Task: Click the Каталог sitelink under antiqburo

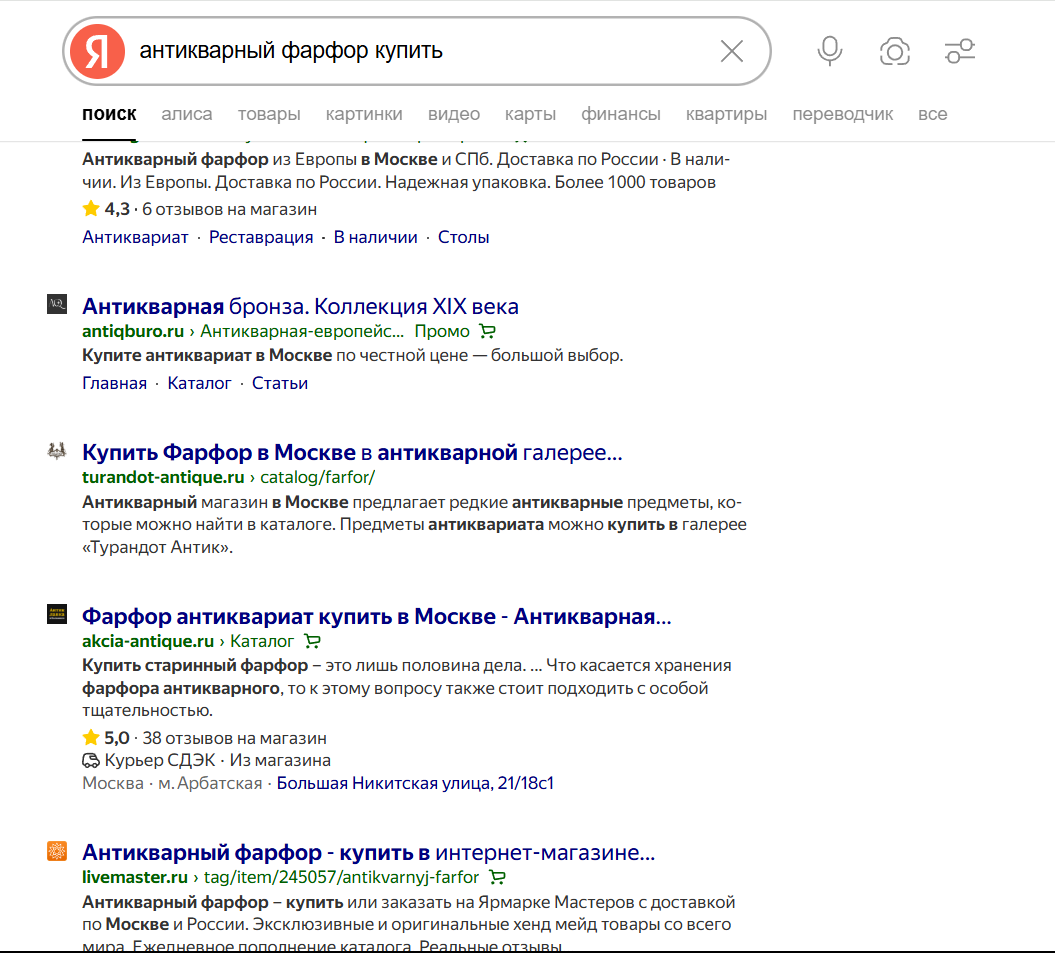Action: [199, 384]
